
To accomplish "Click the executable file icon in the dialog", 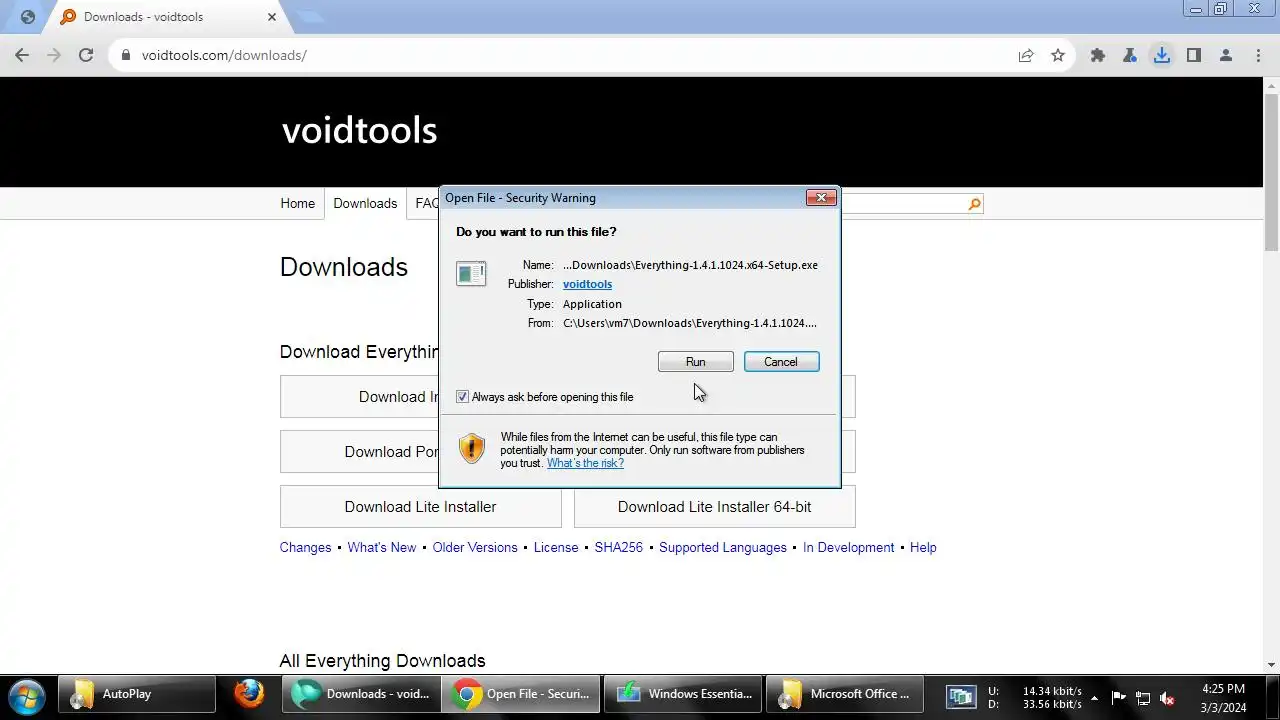I will click(x=471, y=273).
